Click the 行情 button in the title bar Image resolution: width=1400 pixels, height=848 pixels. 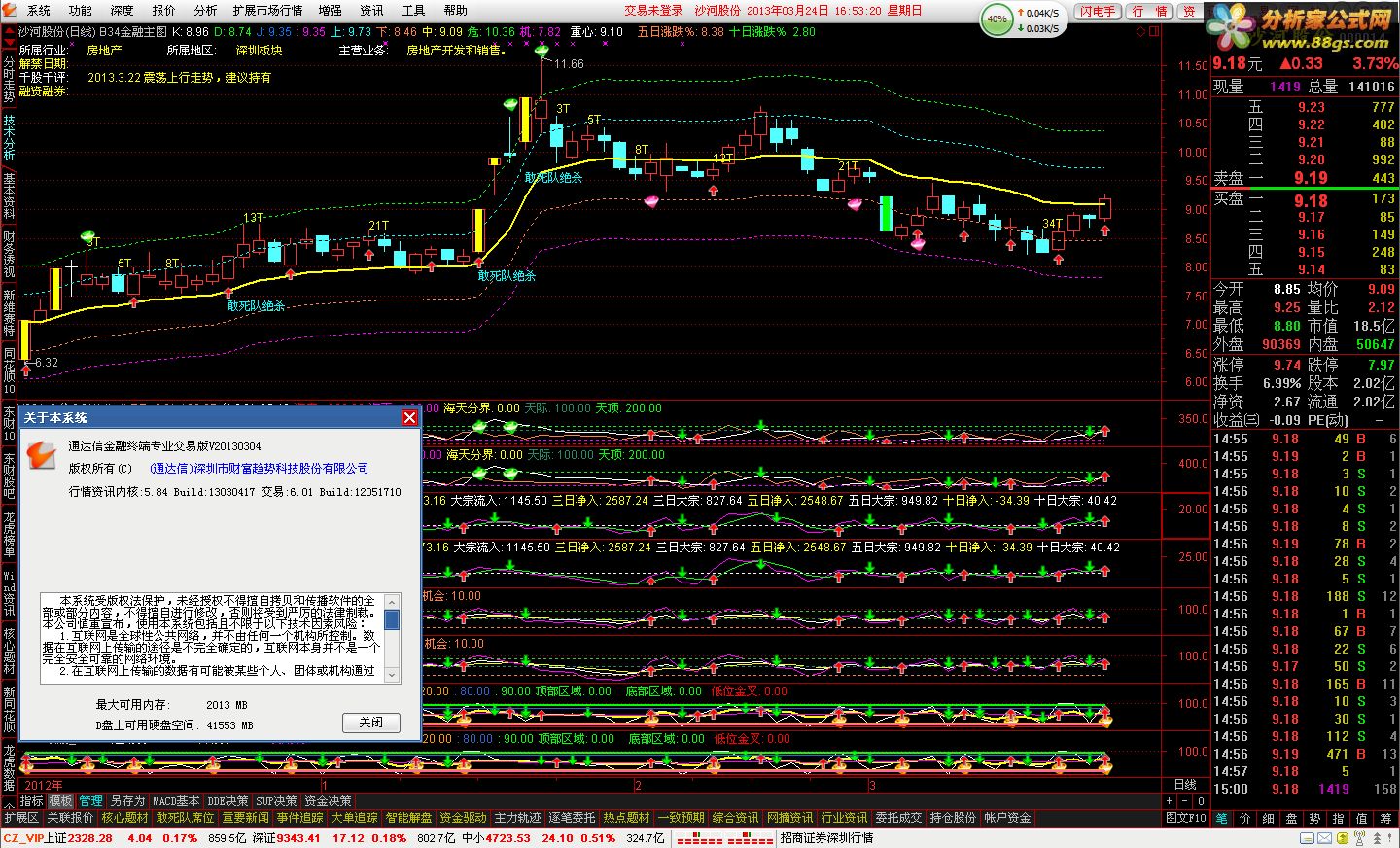coord(1149,11)
